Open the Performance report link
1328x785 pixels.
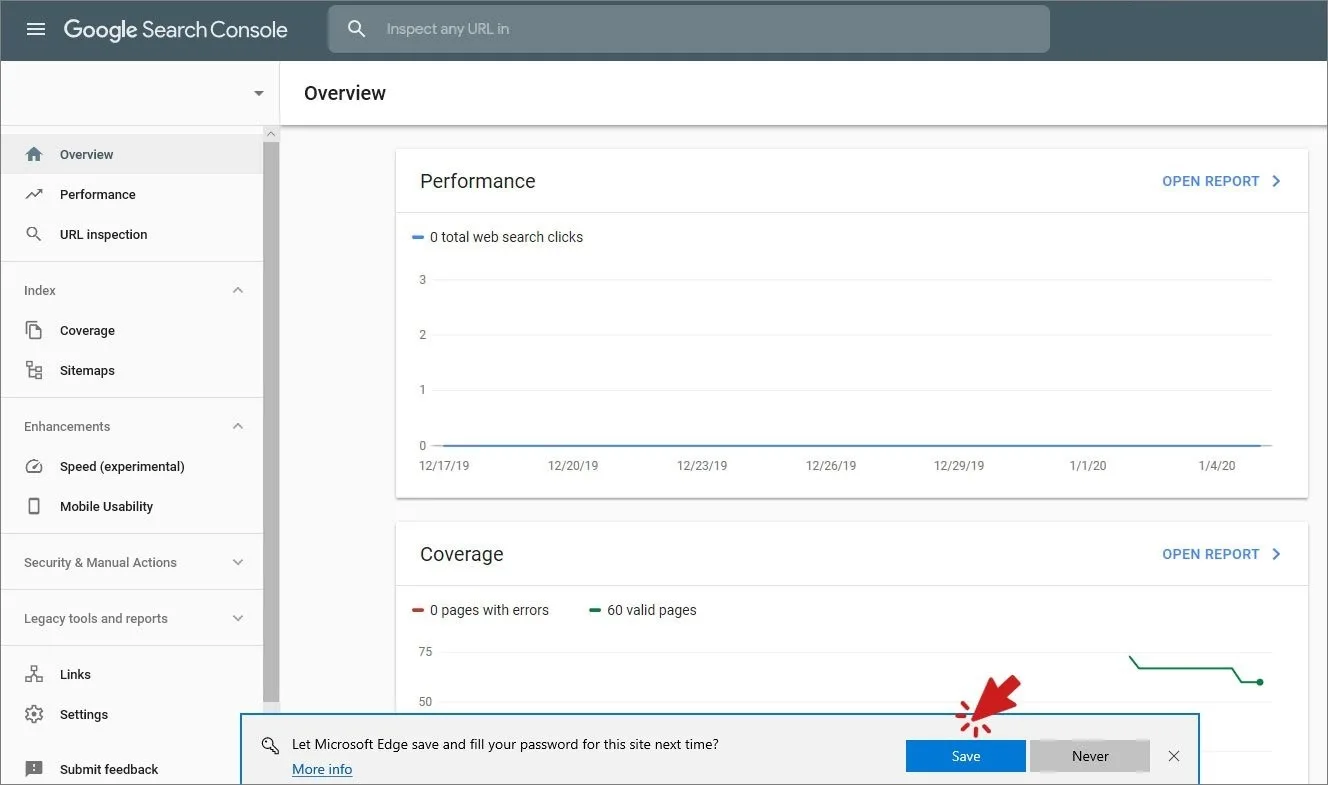click(x=1222, y=181)
